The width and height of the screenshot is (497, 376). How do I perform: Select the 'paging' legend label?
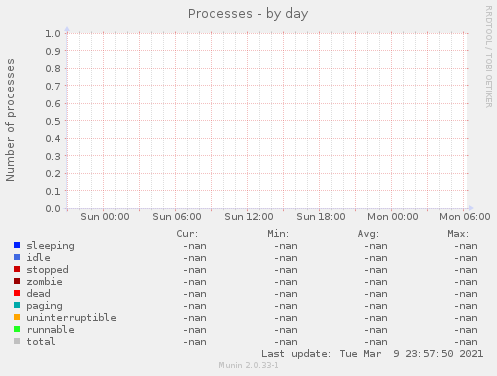(x=44, y=306)
